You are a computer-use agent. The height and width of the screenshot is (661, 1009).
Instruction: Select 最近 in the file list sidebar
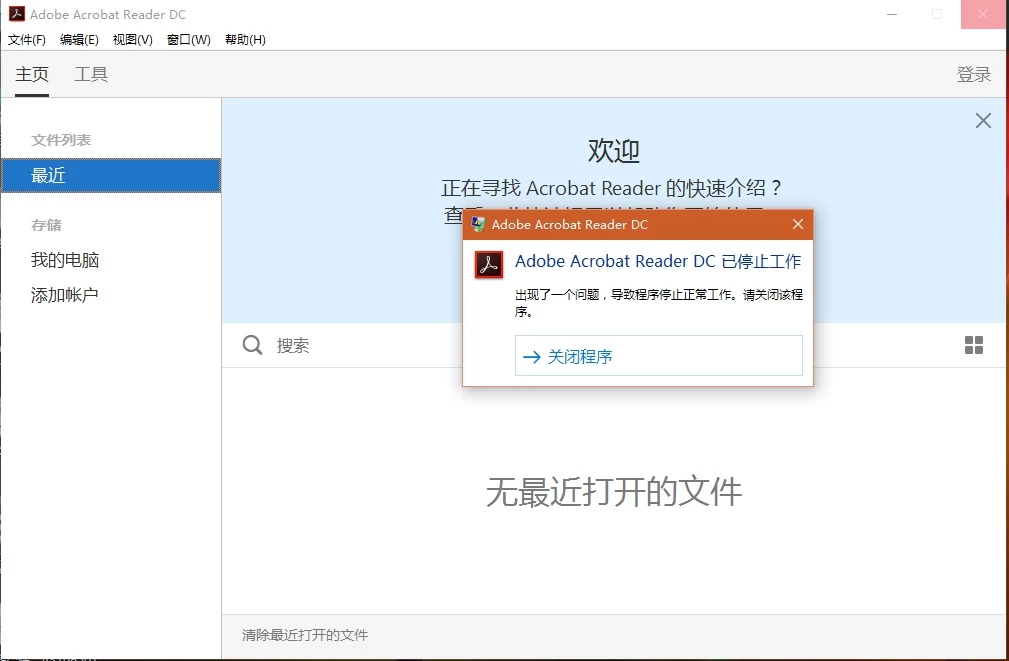[x=111, y=175]
